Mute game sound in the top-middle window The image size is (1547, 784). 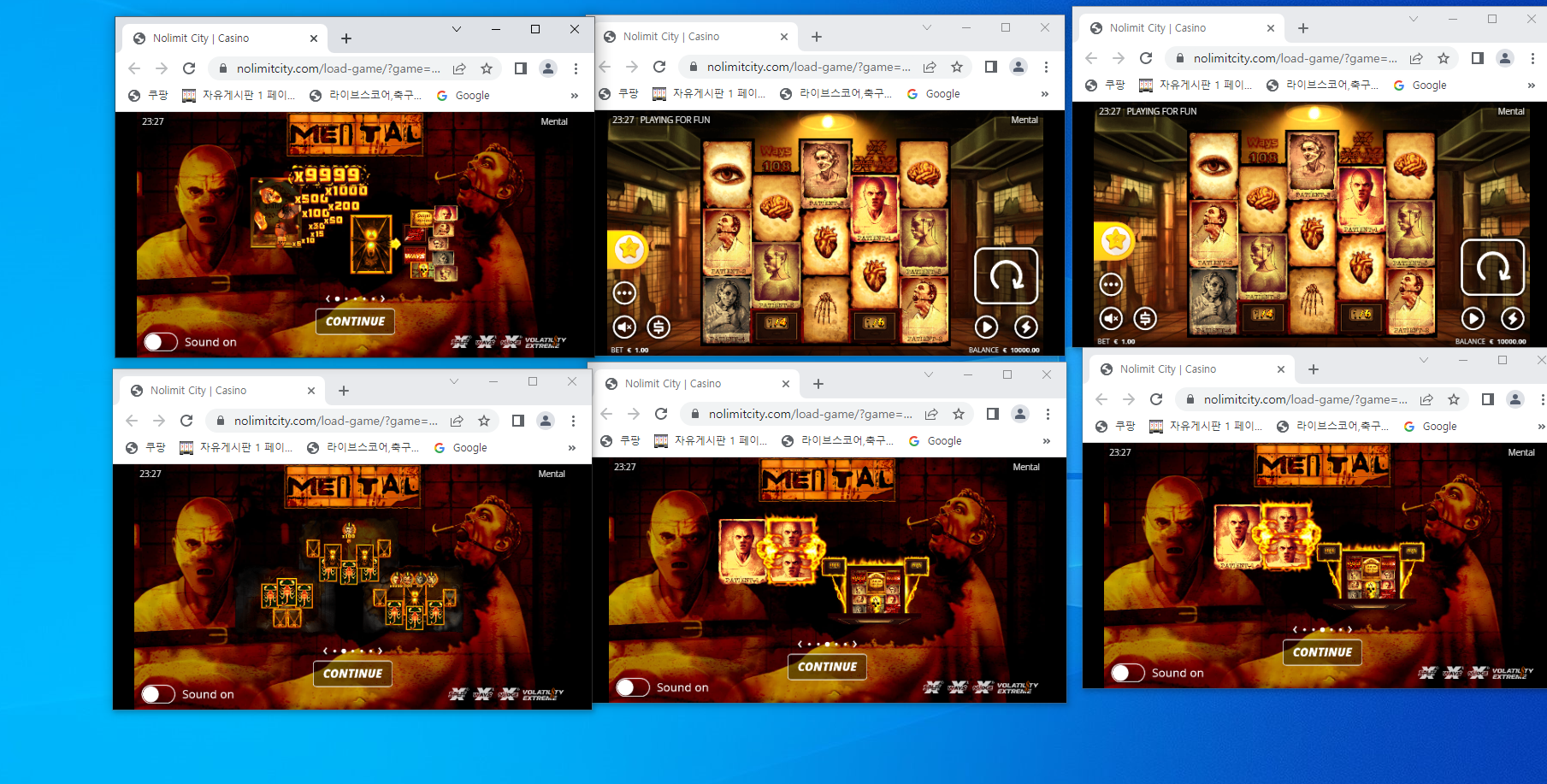click(x=625, y=327)
